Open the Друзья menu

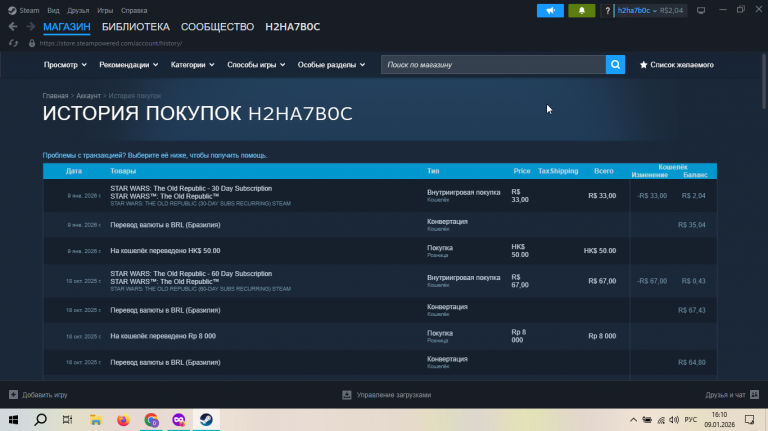pos(78,10)
